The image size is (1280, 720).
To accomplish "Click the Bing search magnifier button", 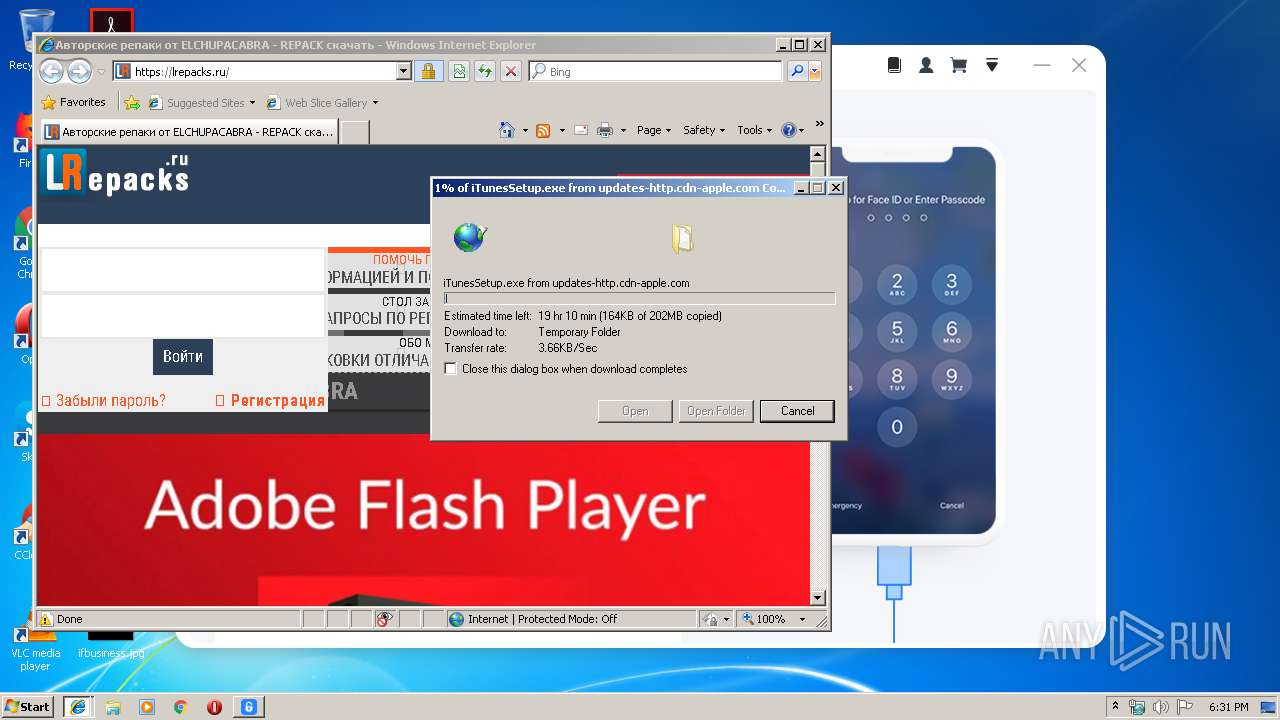I will (796, 71).
